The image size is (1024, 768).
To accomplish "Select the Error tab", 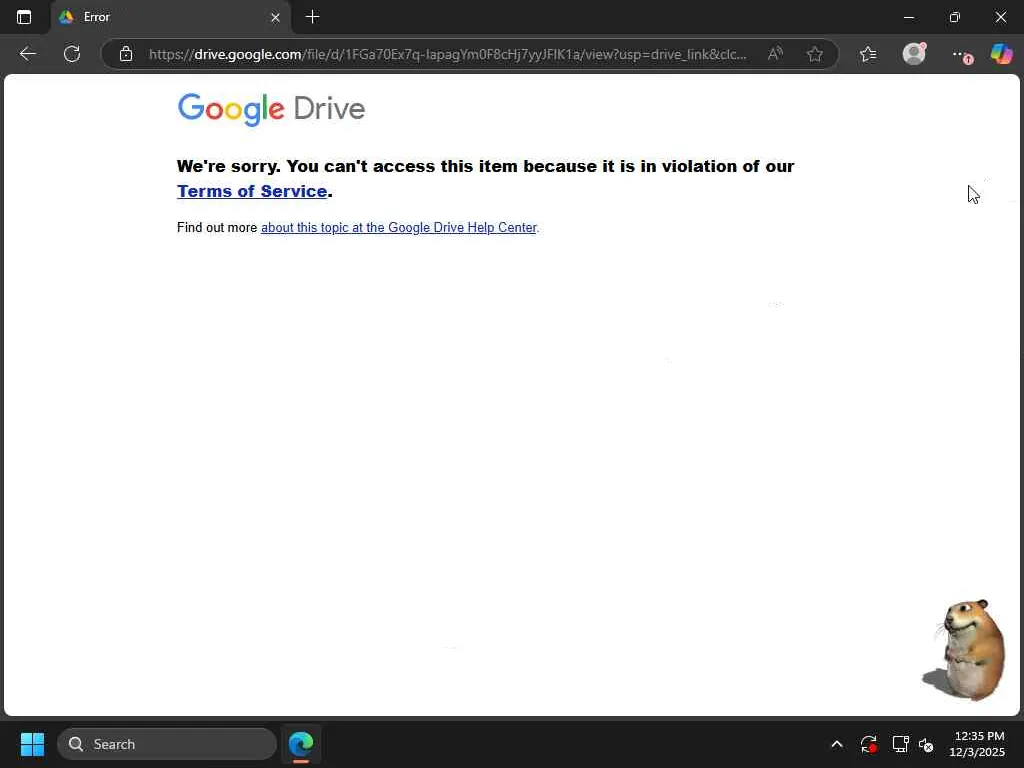I will 170,18.
